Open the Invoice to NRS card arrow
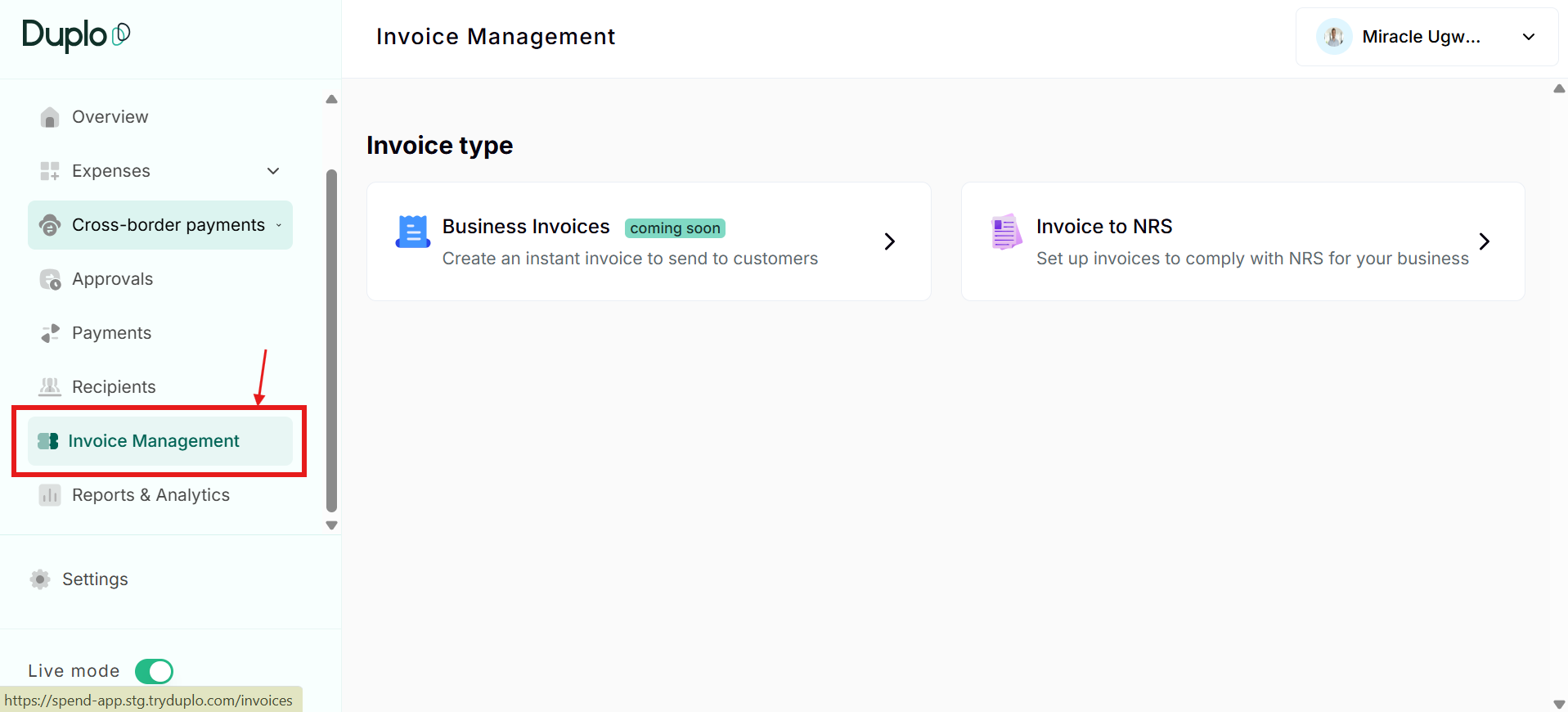 1484,241
